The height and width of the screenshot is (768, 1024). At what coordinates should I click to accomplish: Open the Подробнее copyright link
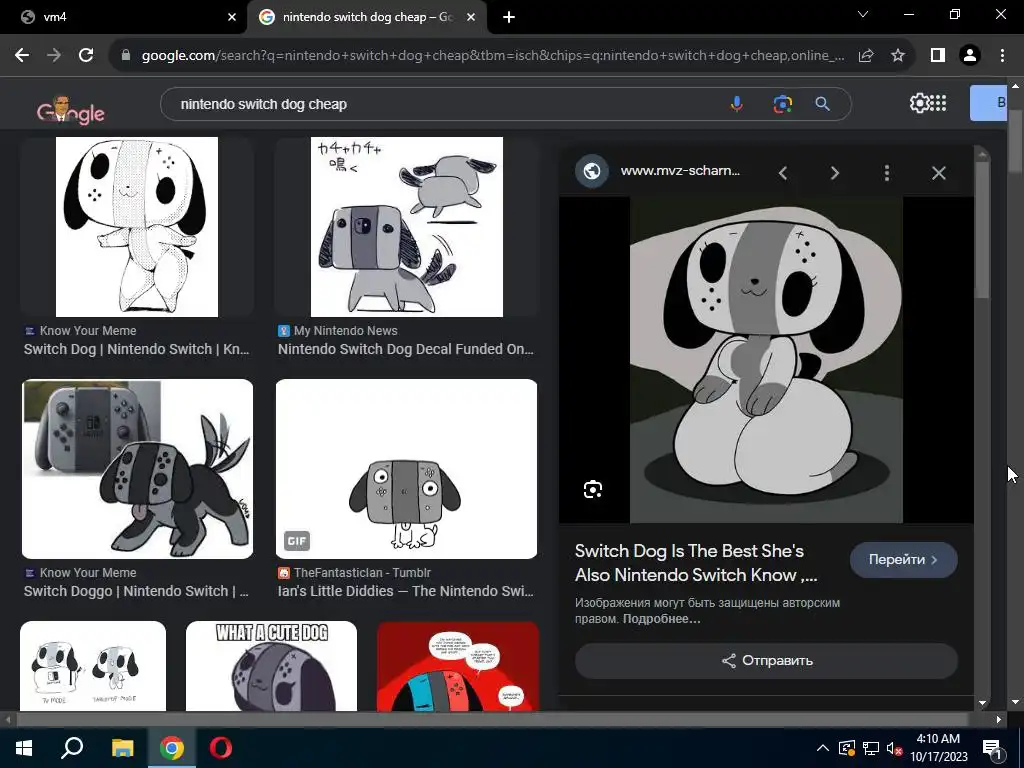[661, 618]
